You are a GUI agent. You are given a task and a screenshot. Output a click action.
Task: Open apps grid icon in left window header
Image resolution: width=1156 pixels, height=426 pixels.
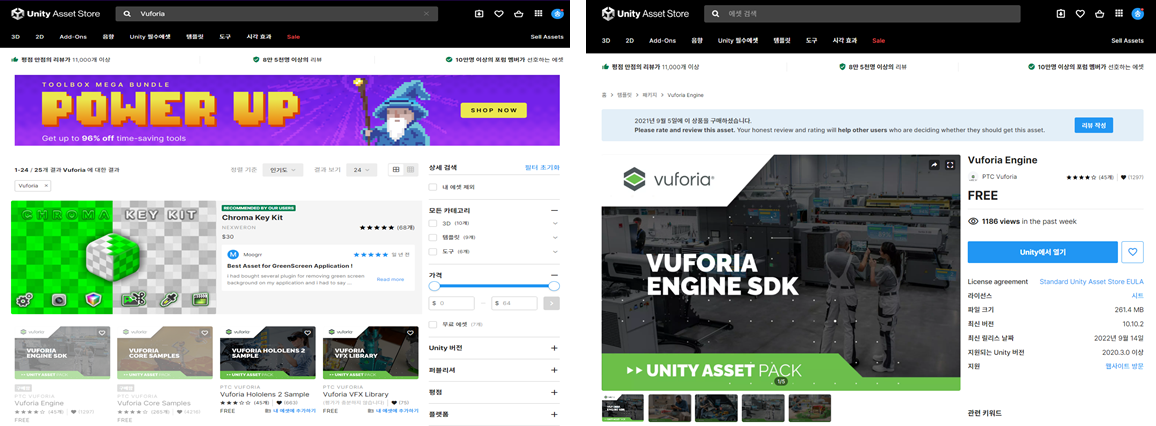[x=538, y=14]
